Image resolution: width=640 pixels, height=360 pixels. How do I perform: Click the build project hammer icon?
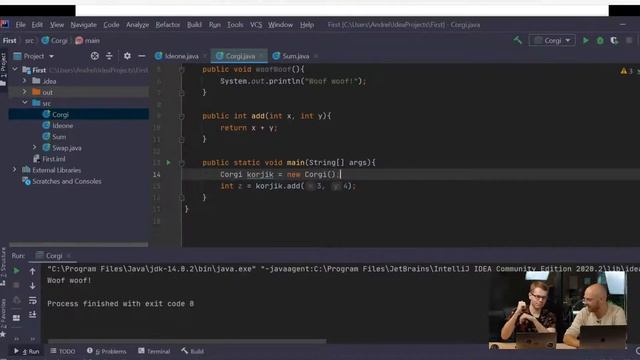click(x=518, y=40)
